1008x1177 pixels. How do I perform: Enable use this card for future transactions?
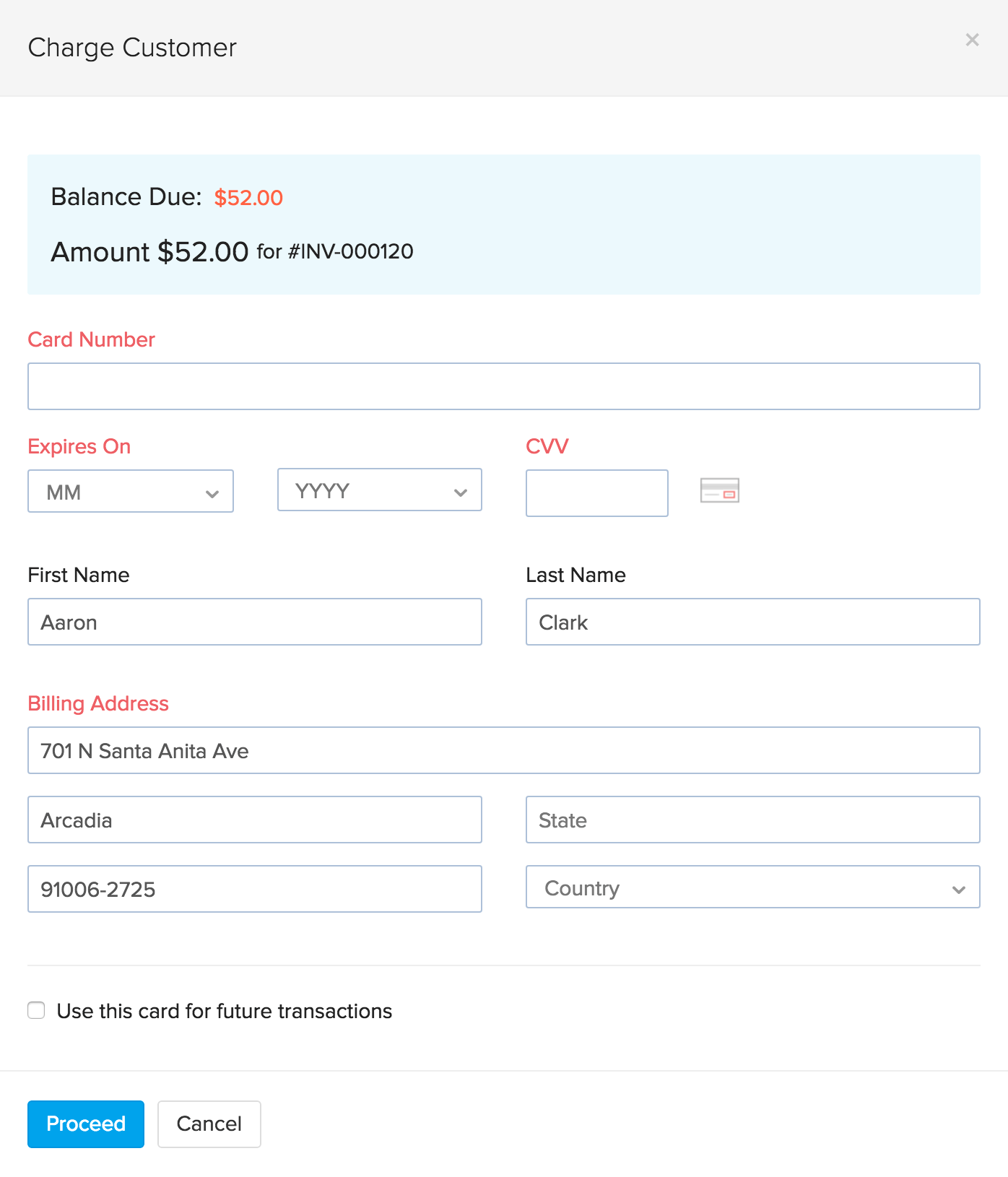point(36,1011)
